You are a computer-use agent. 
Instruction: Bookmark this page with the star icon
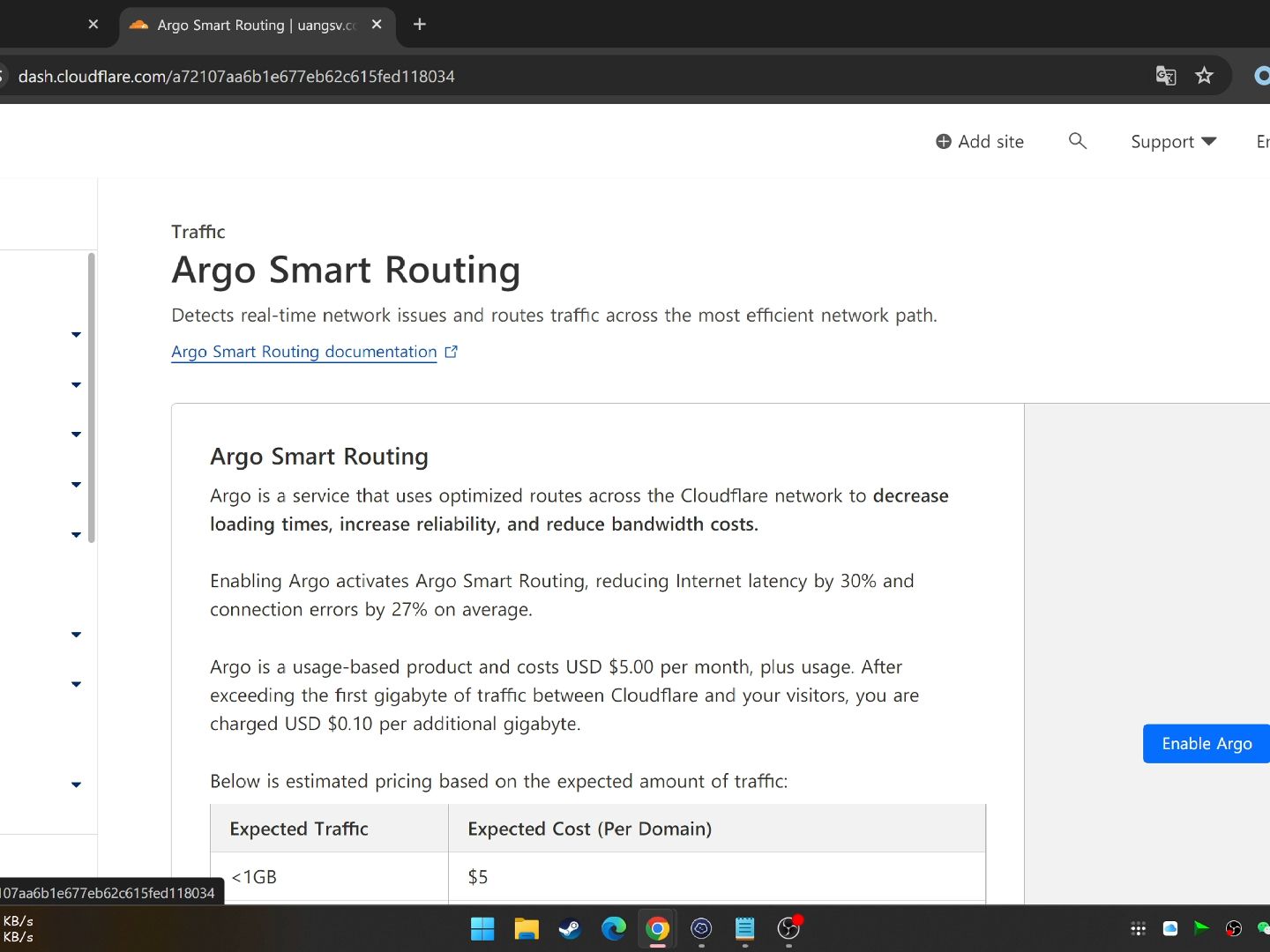tap(1204, 76)
